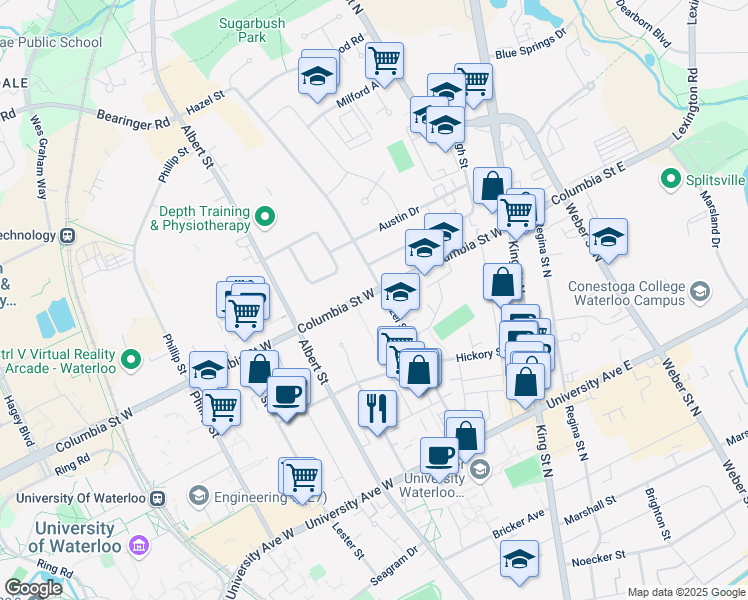
Task: Open the Depth Training & Physiotherapy pin
Action: click(265, 217)
